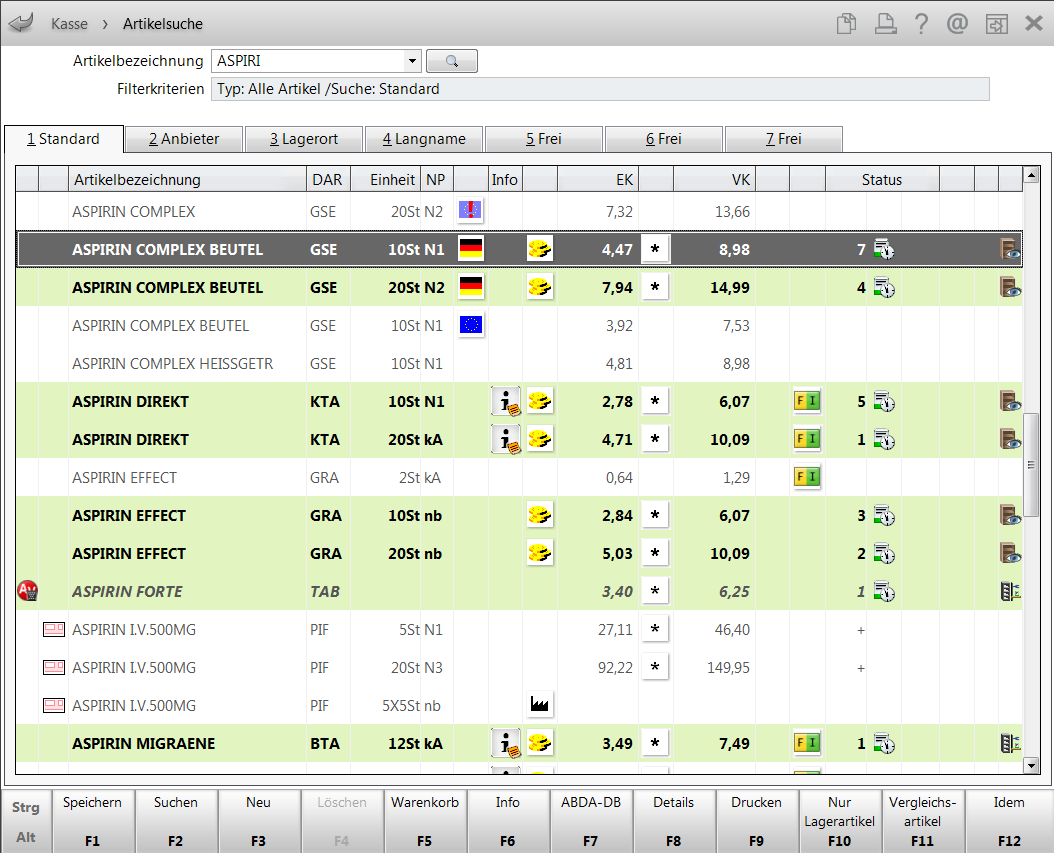
Task: Click the scroll up arrow of the table
Action: [x=1031, y=175]
